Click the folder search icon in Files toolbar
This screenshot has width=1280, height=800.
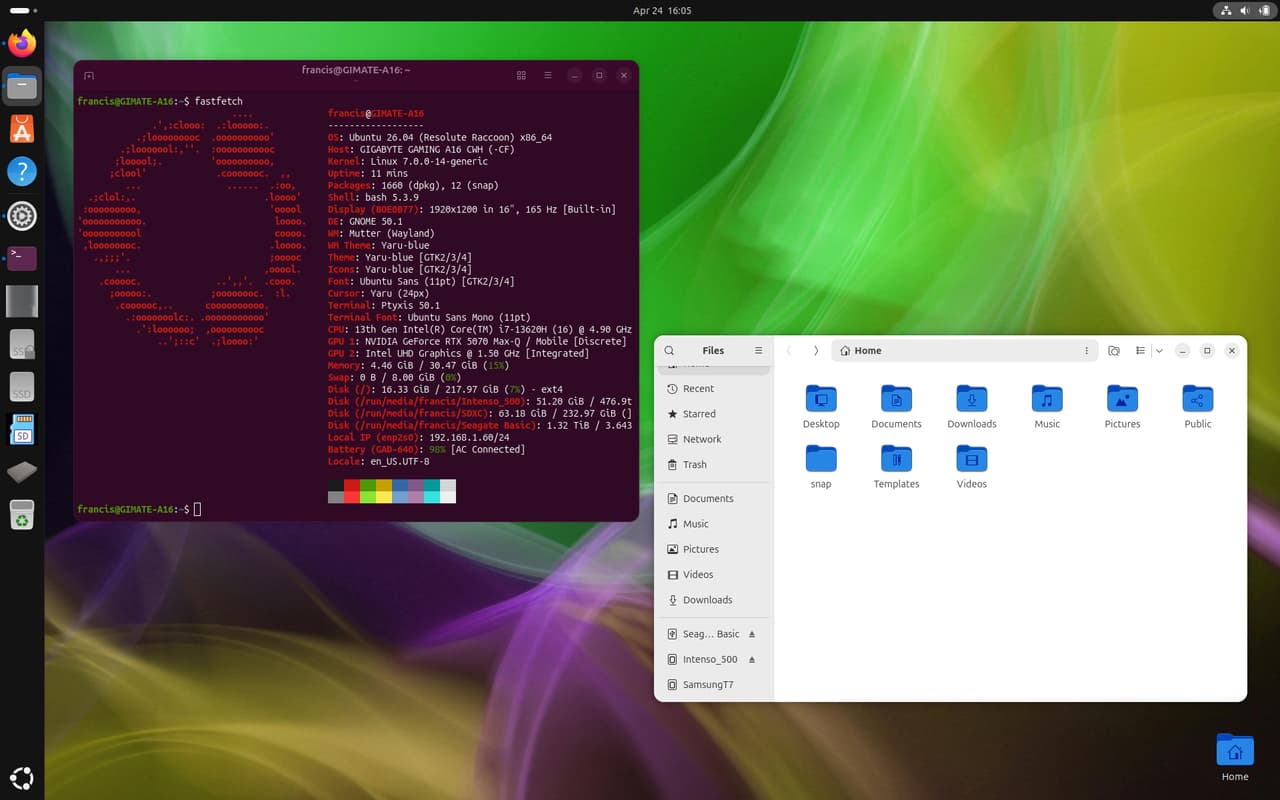click(1114, 351)
